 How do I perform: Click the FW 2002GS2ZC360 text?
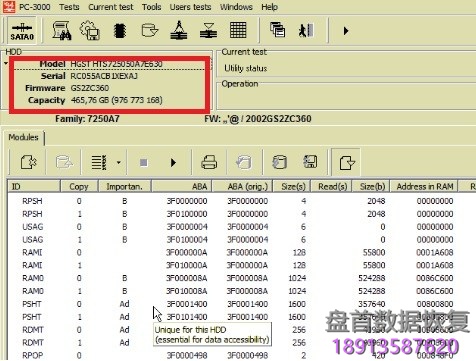coord(258,119)
